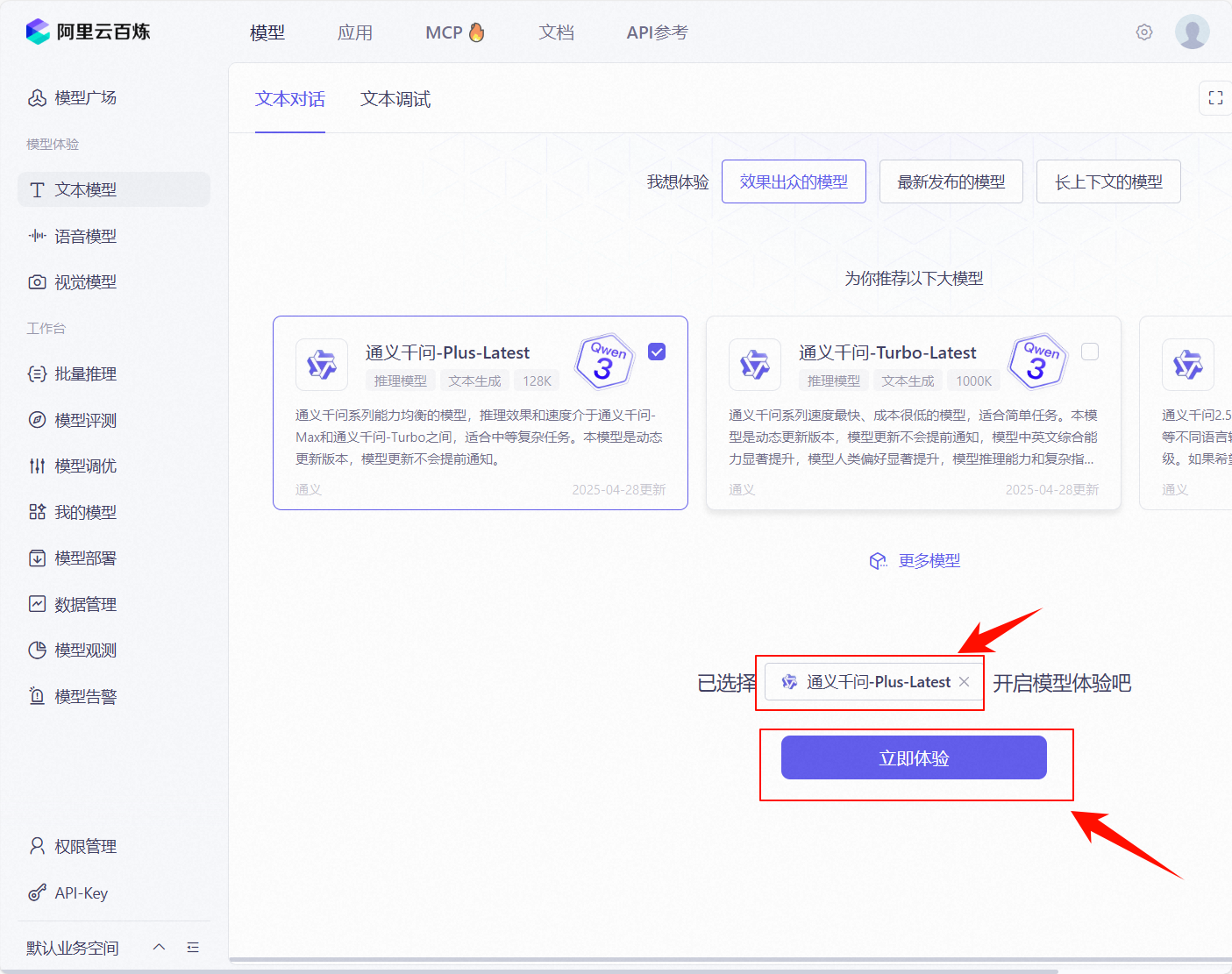
Task: Open the 模型广场 sidebar icon
Action: [37, 97]
